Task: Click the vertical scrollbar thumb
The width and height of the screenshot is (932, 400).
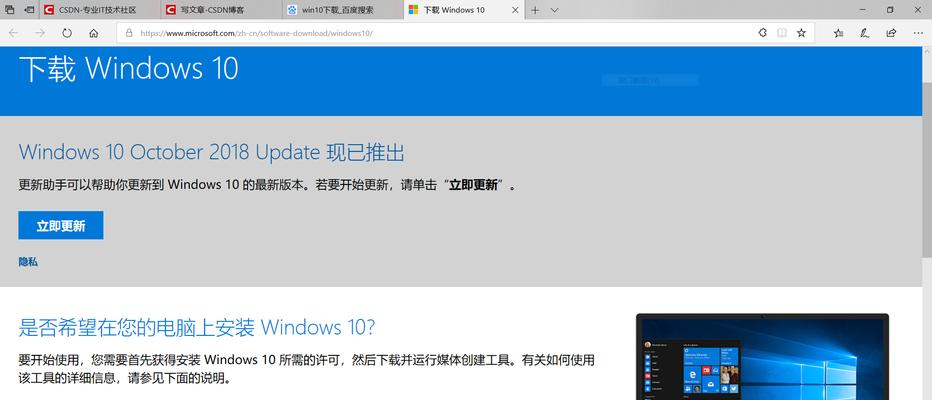Action: 927,170
